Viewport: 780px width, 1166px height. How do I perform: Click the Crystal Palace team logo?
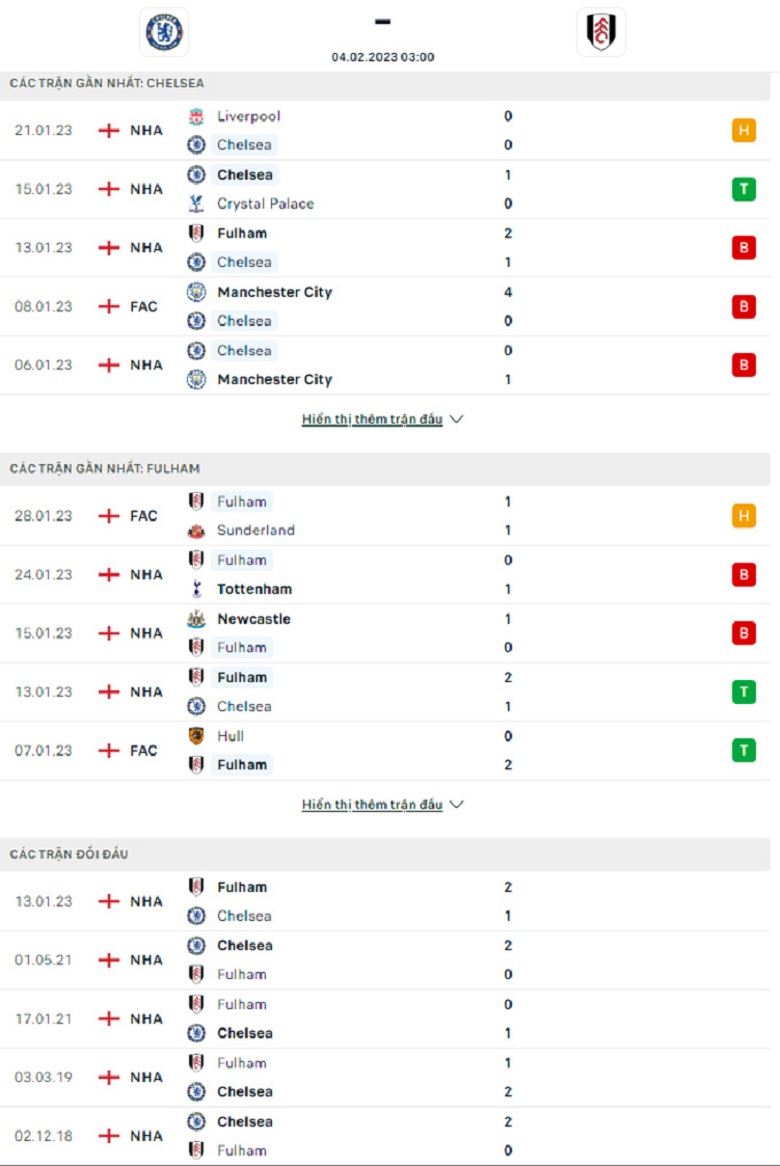tap(196, 204)
